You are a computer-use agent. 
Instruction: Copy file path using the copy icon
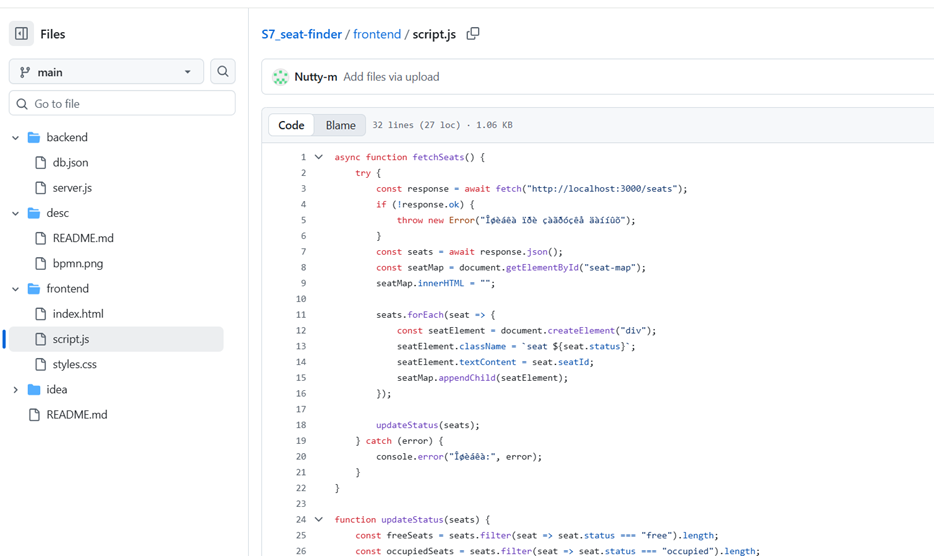[x=473, y=34]
